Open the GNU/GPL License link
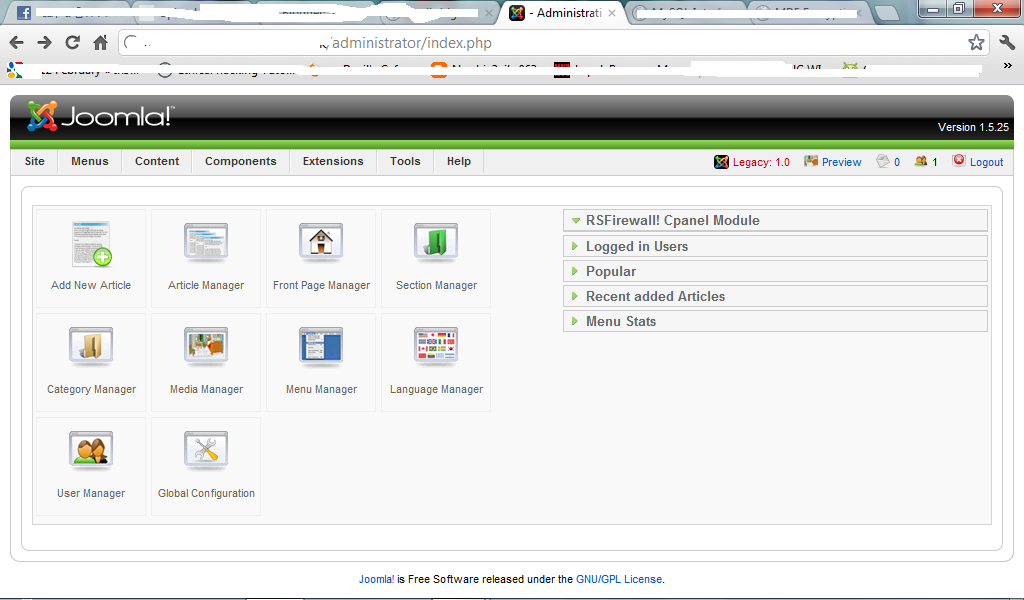The width and height of the screenshot is (1024, 600). tap(619, 579)
